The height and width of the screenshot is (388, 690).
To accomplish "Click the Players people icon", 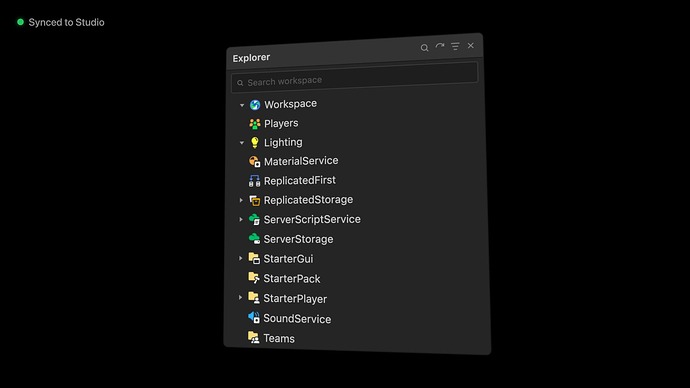I will [255, 124].
